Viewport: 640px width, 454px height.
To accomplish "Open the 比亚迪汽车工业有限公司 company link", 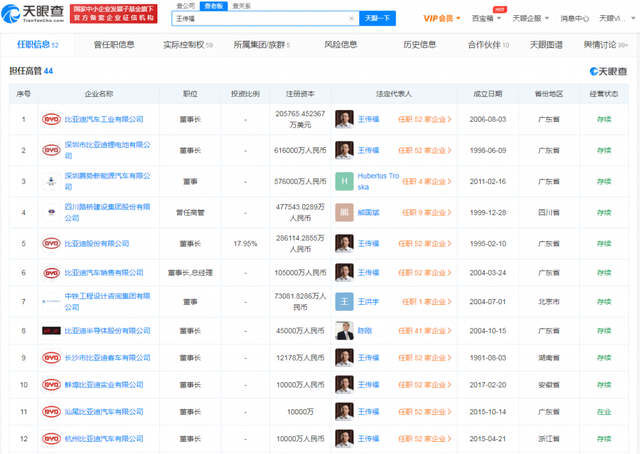I will coord(104,119).
